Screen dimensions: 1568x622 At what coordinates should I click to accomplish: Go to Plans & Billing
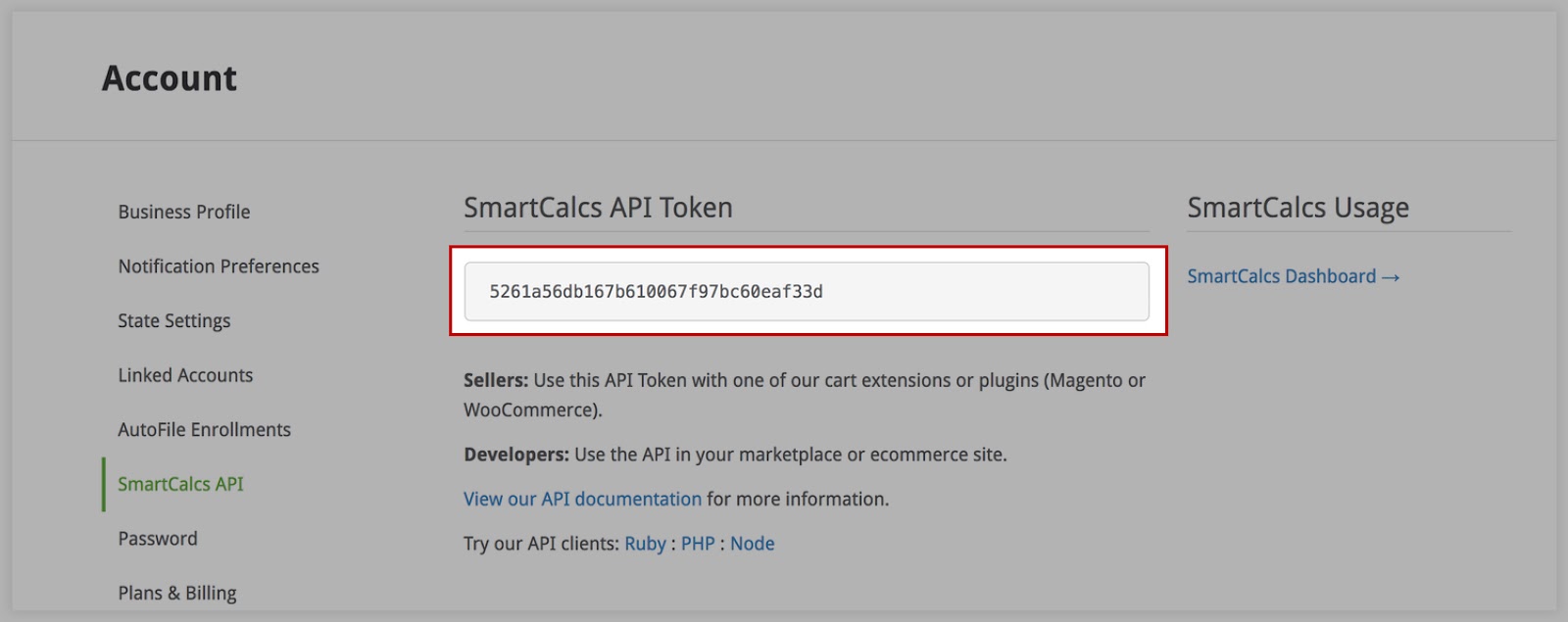tap(177, 594)
